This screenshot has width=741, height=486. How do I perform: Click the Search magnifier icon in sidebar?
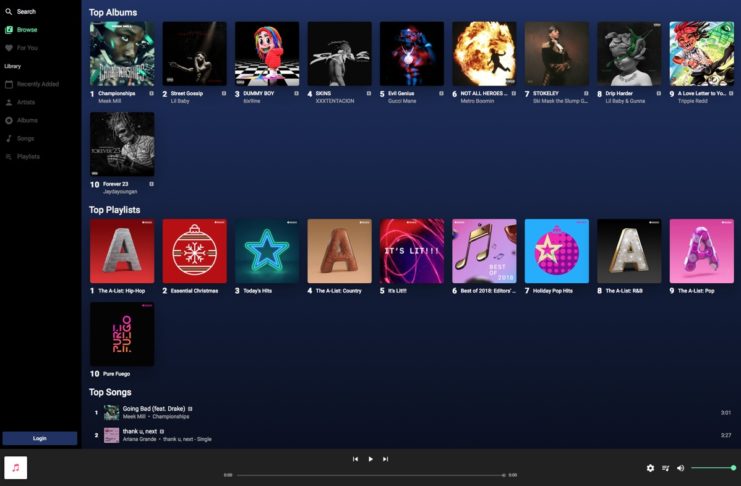[x=9, y=11]
